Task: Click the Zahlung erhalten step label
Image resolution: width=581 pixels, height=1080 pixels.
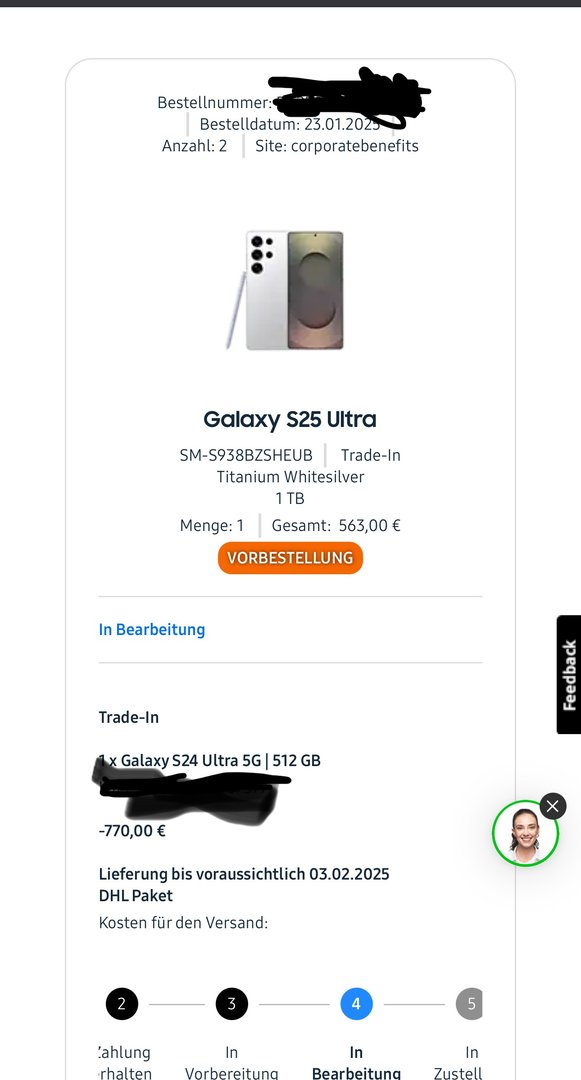Action: coord(125,1062)
